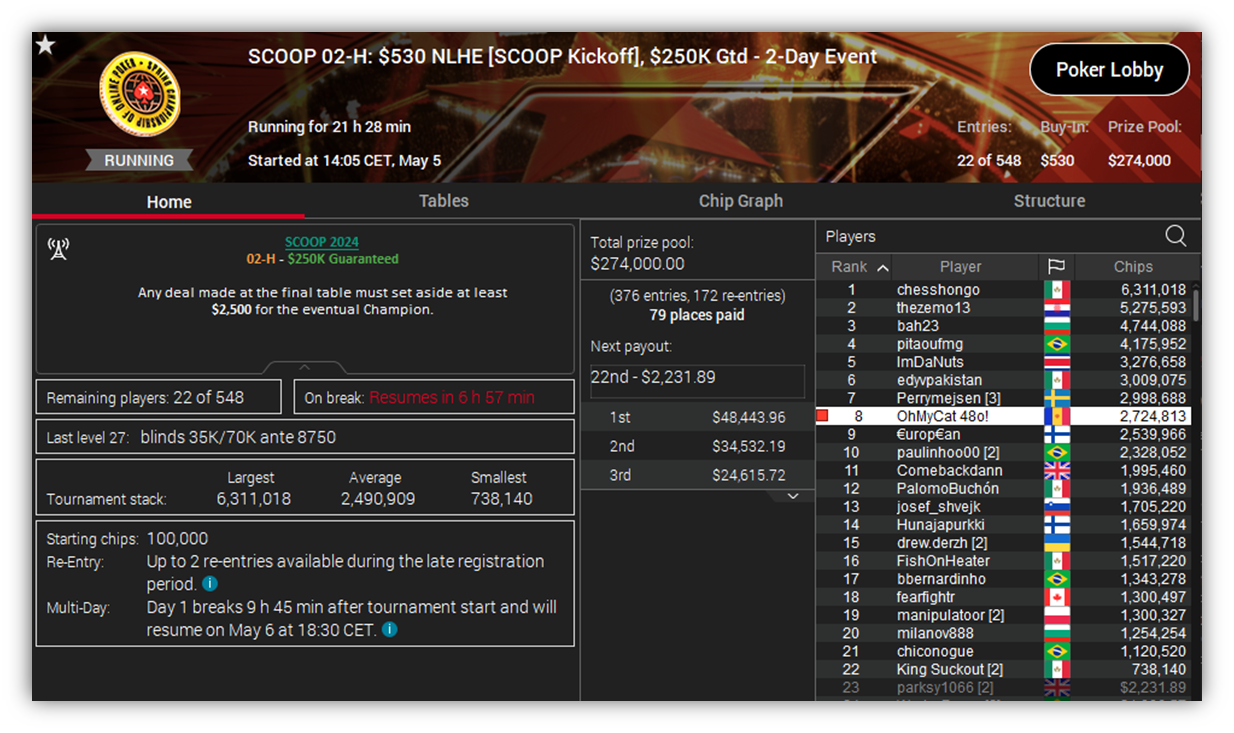
Task: Click the flag next to King Suckout
Action: point(1056,669)
